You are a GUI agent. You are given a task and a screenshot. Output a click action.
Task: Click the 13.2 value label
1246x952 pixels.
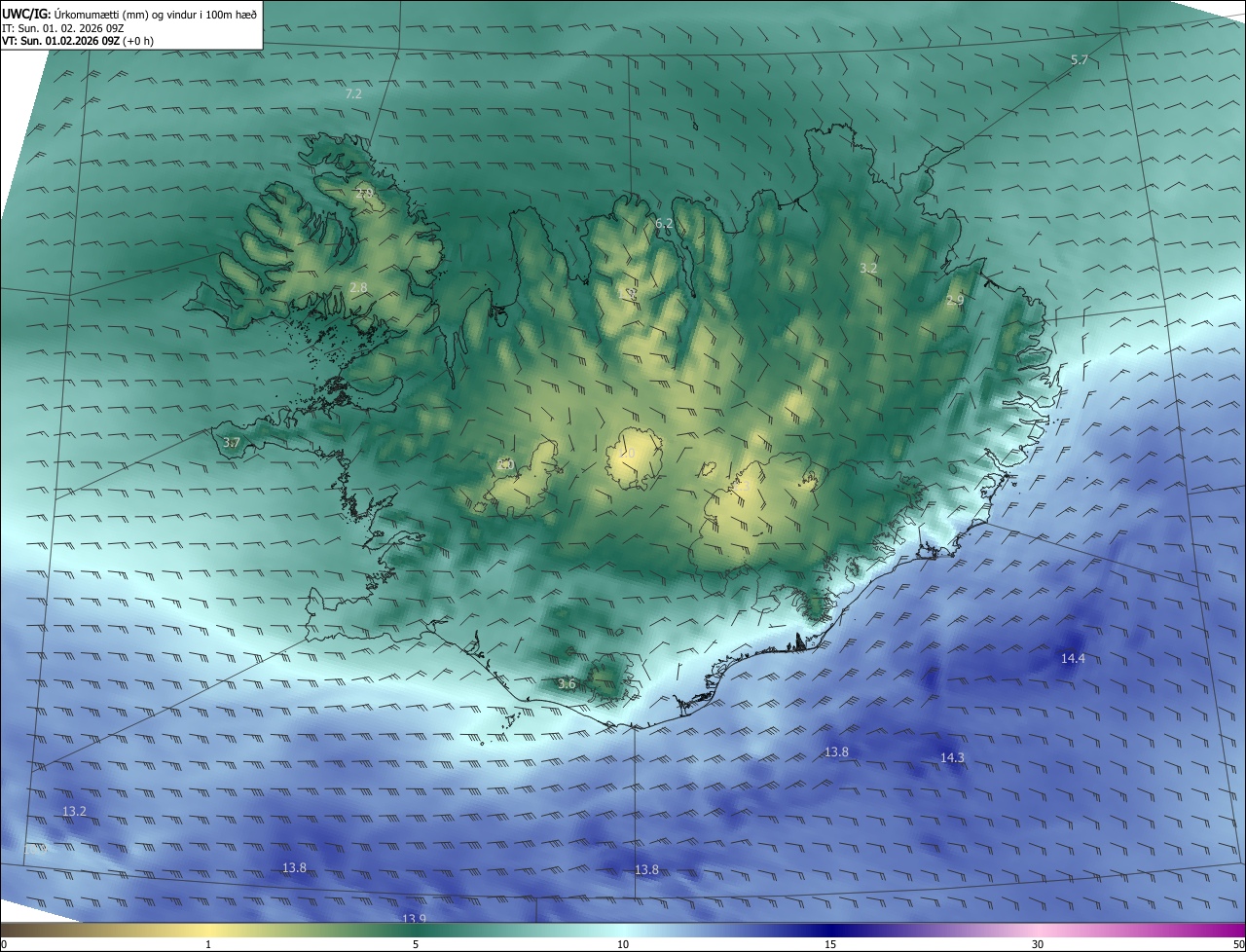click(x=74, y=811)
